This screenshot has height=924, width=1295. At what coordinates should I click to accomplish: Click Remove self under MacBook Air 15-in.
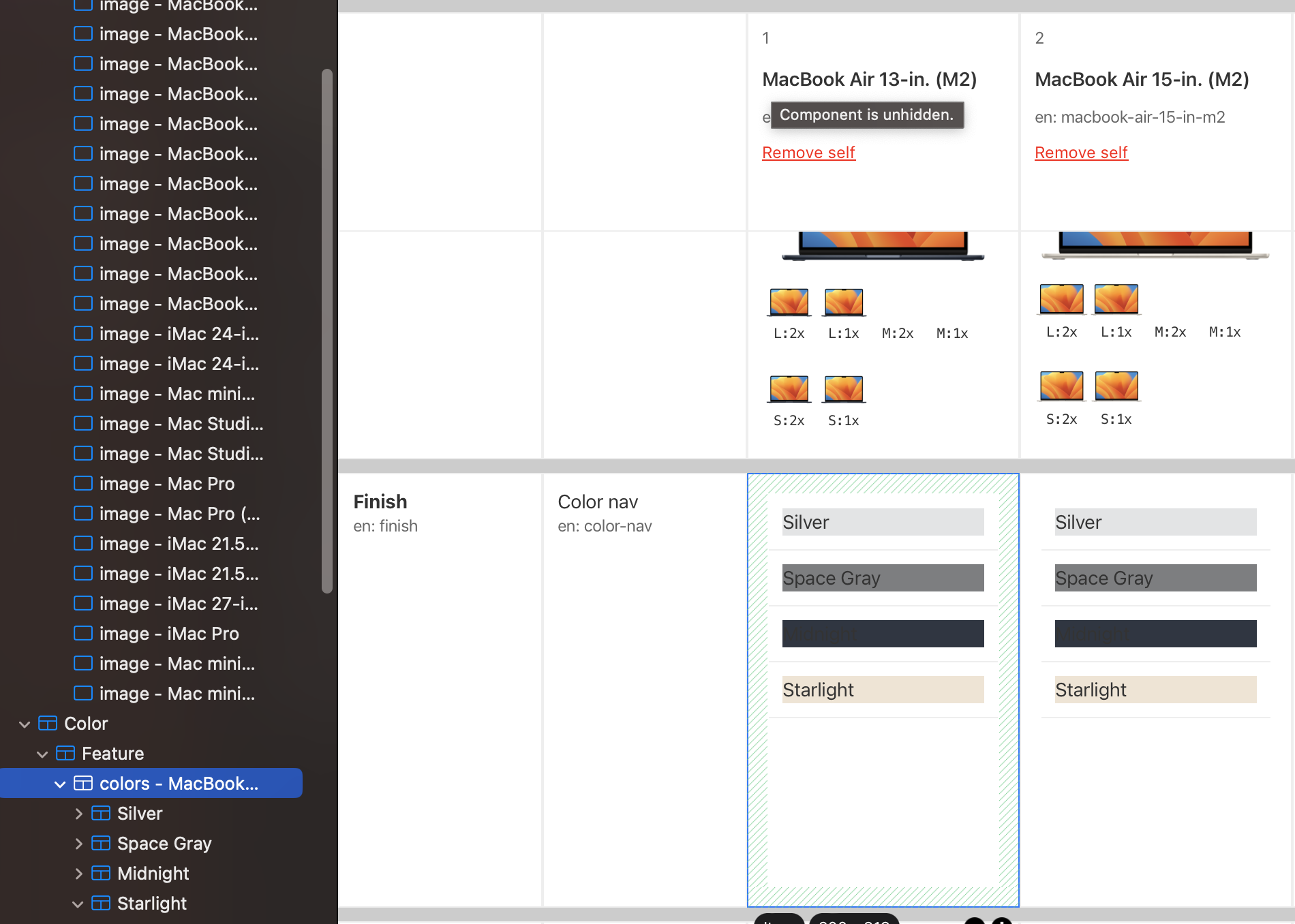point(1081,153)
